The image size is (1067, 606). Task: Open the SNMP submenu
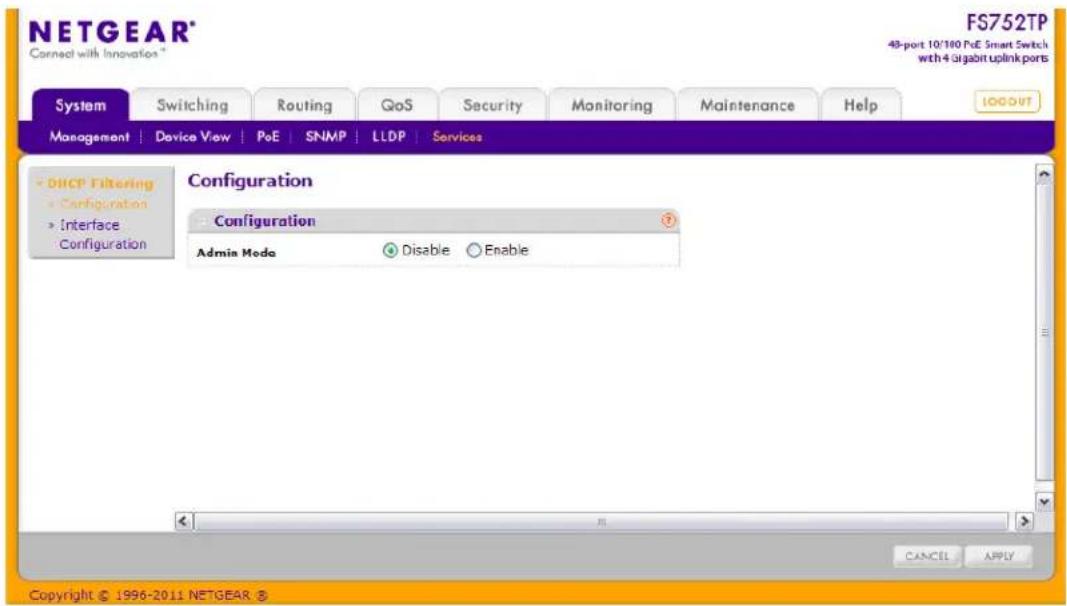325,137
